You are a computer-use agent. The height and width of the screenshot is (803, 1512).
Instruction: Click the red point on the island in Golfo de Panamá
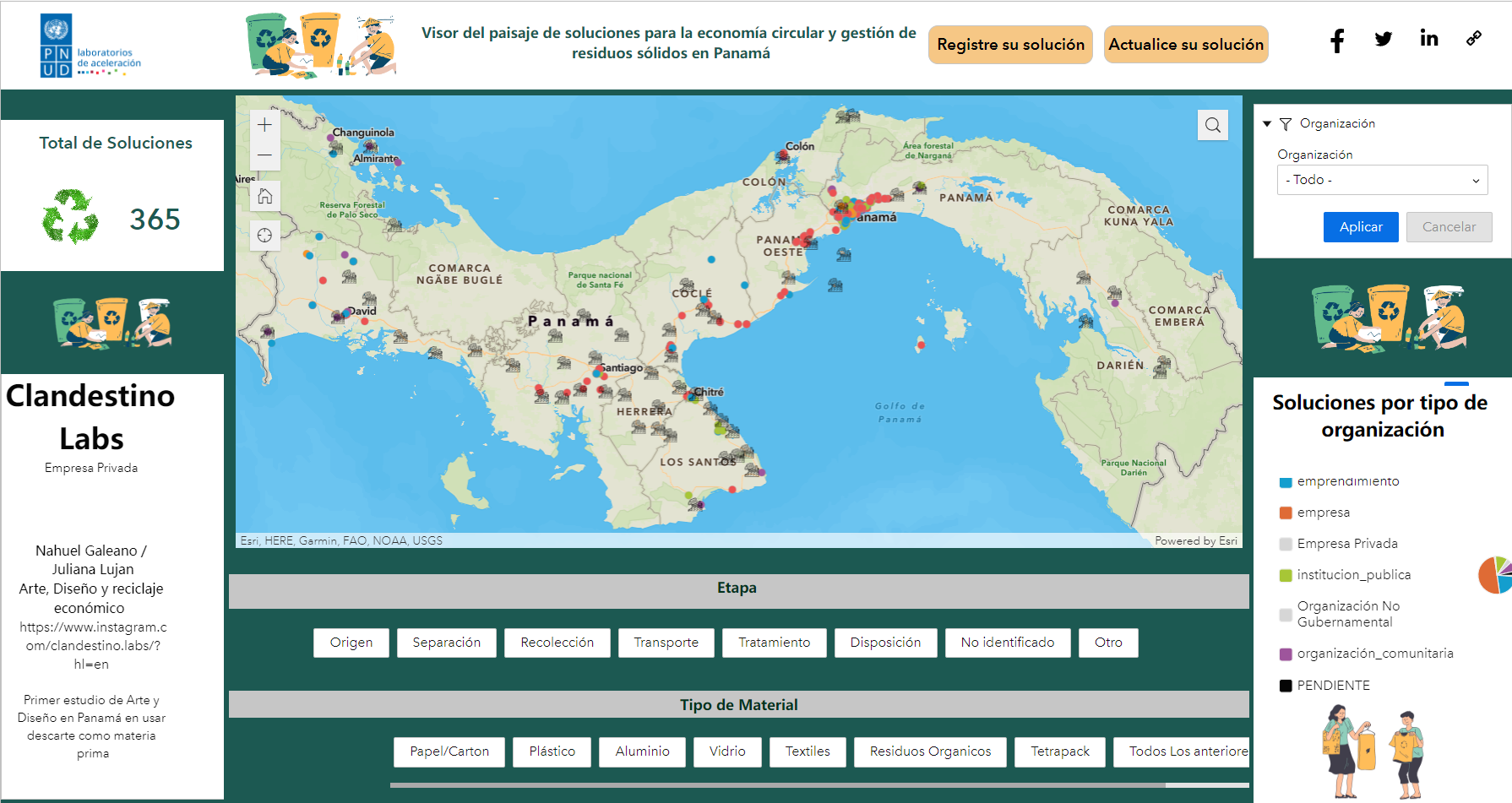(921, 345)
